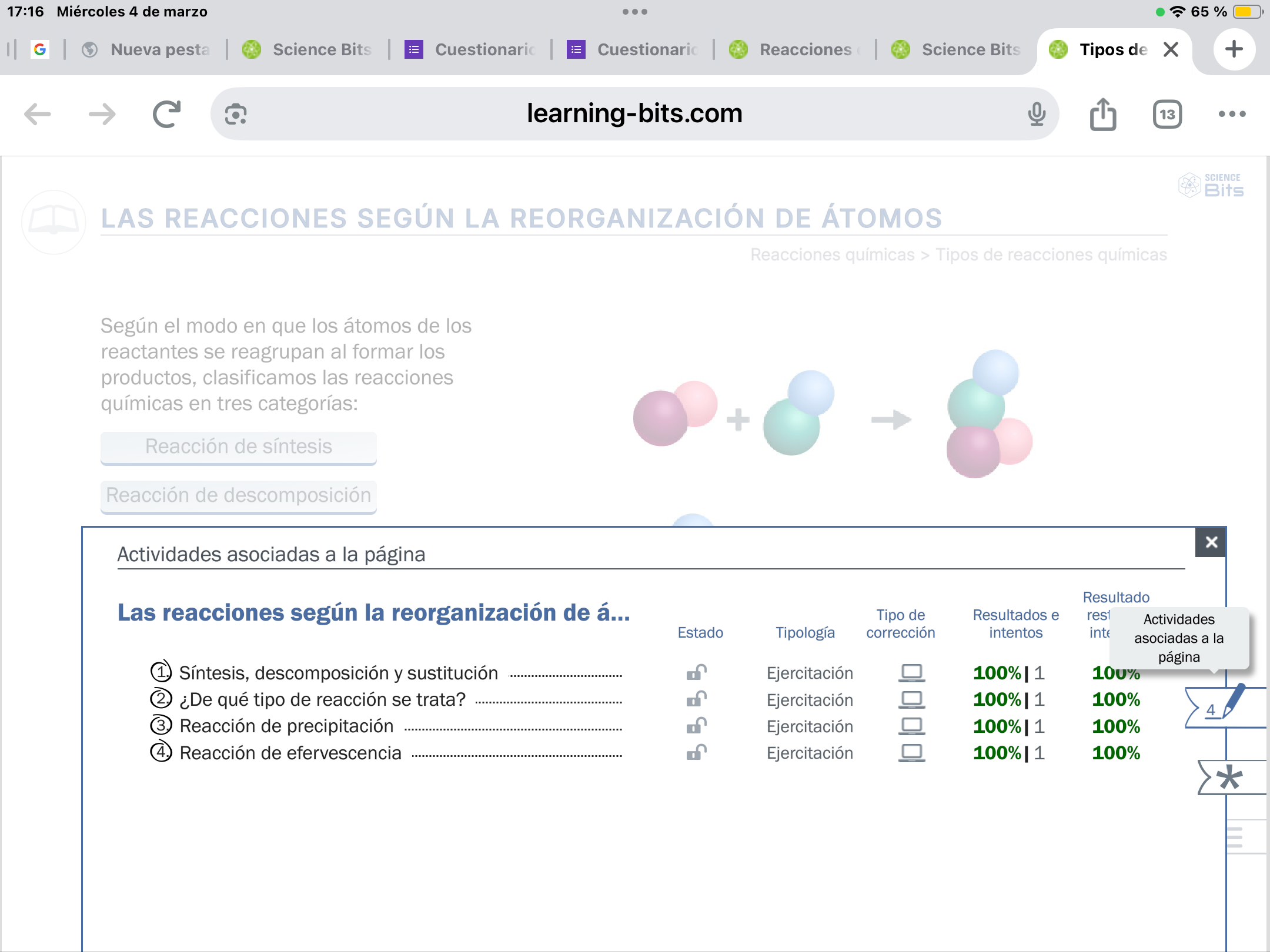Viewport: 1270px width, 952px height.
Task: Click the unlocked padlock for Síntesis activity
Action: click(696, 672)
